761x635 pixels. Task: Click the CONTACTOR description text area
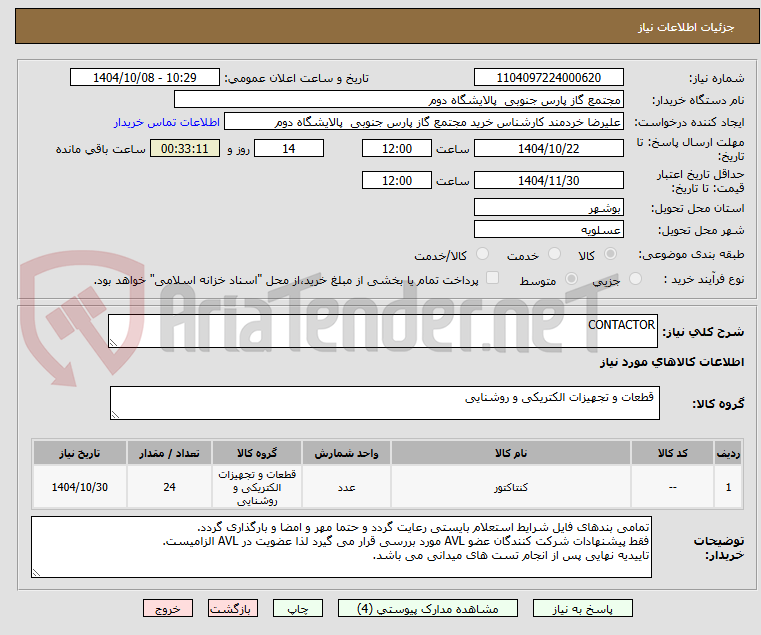coord(382,331)
